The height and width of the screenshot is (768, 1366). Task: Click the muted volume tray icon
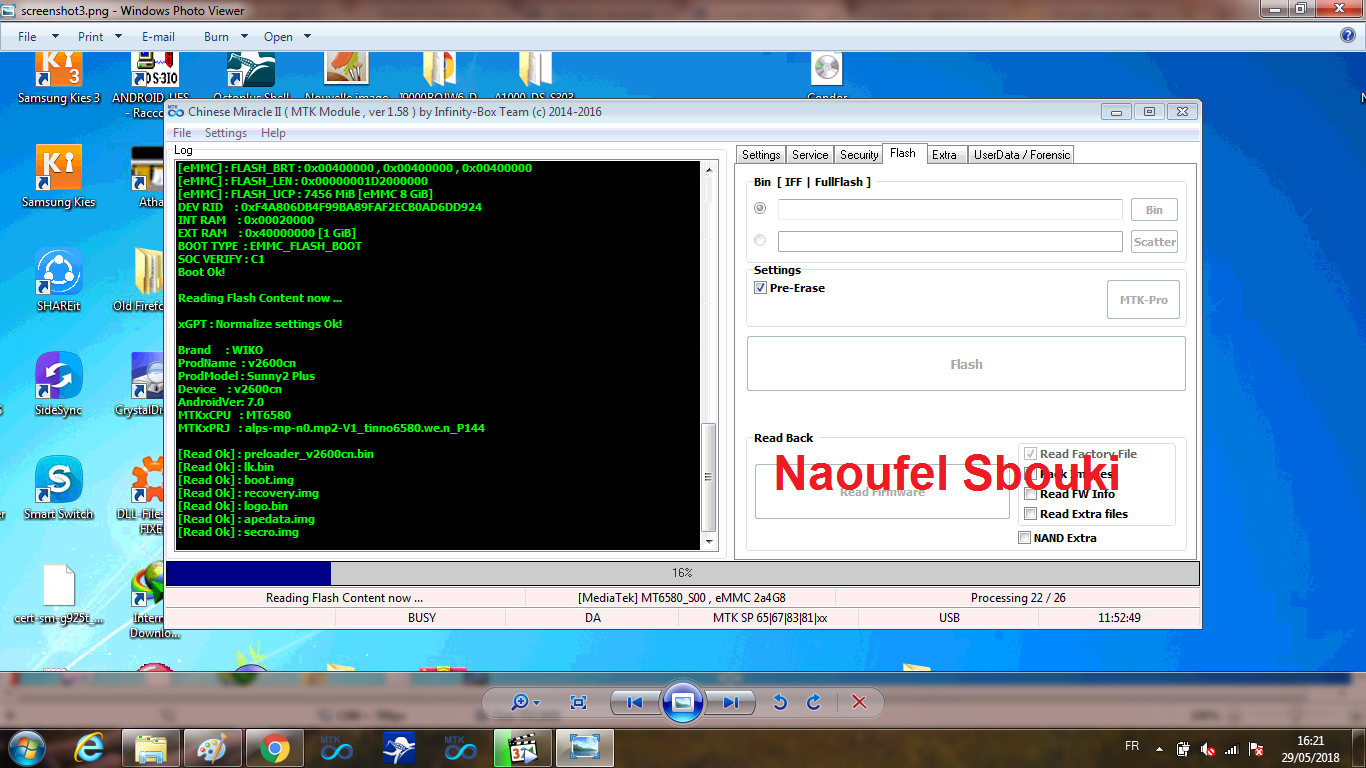1208,748
